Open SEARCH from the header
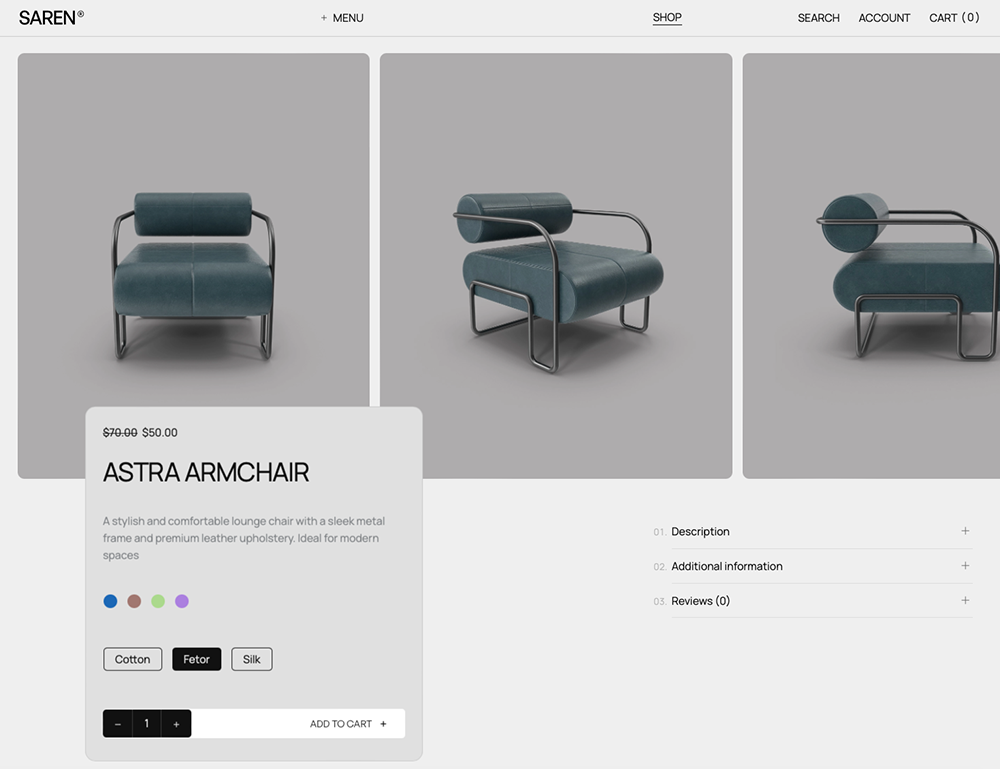Viewport: 1000px width, 769px height. 818,18
